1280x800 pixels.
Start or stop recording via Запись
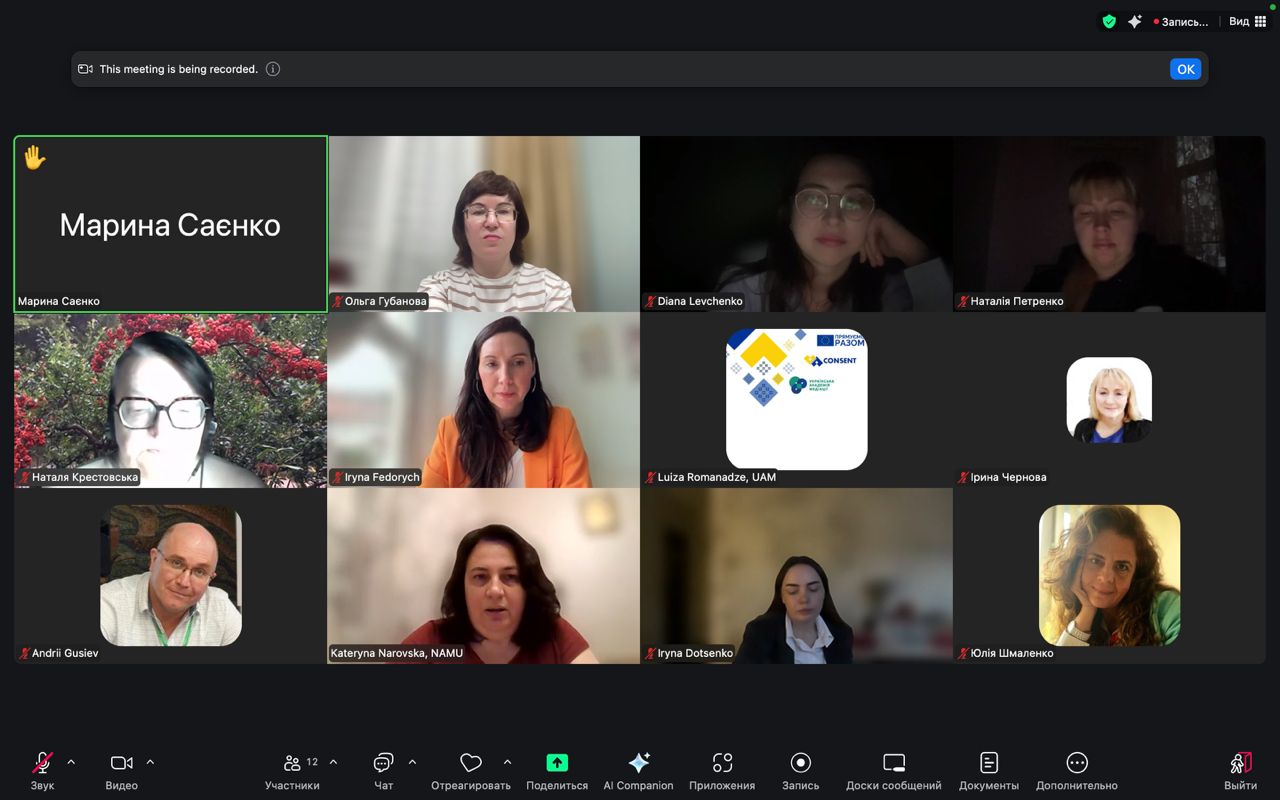(800, 764)
